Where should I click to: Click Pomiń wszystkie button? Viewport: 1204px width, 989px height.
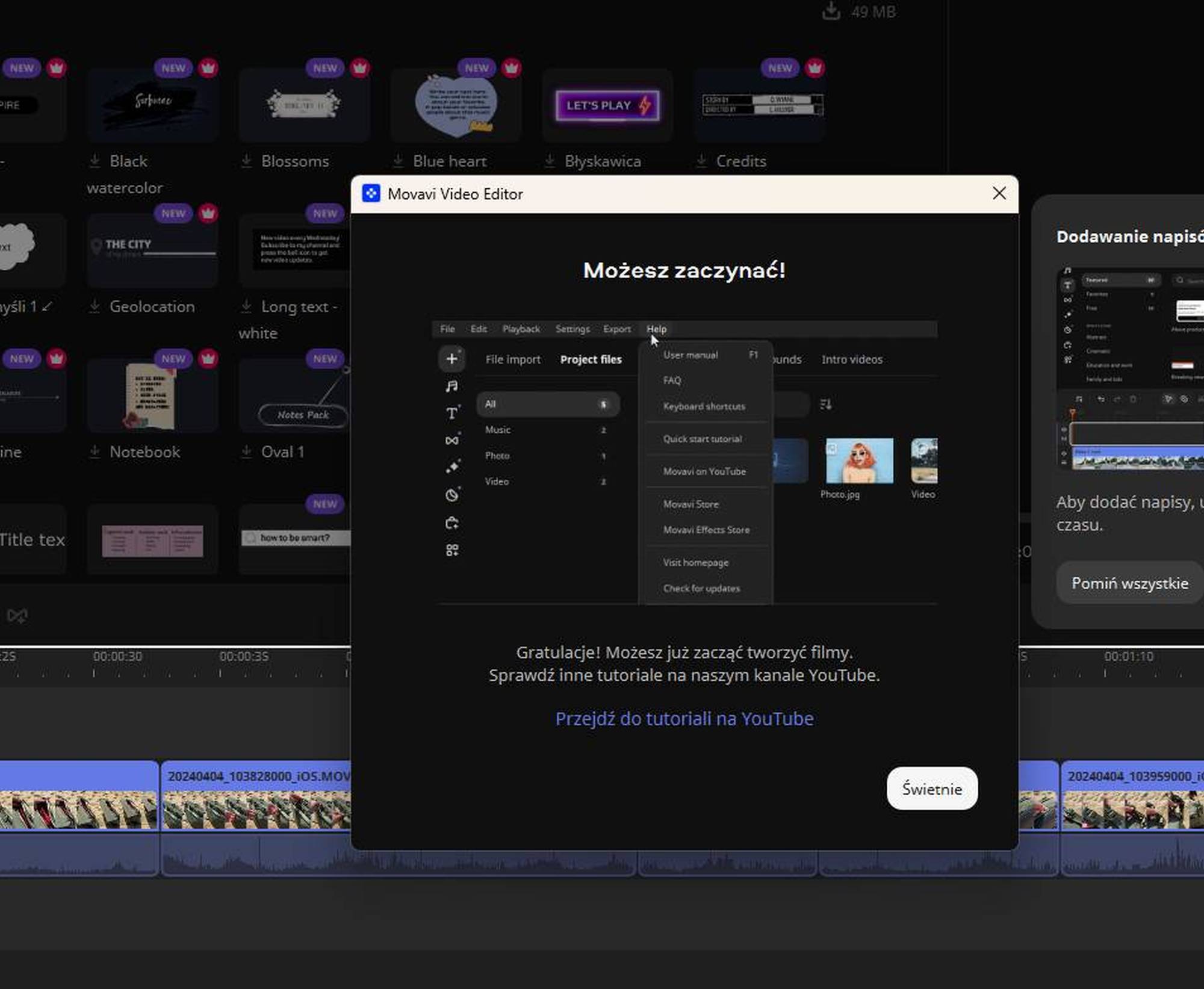(1129, 583)
